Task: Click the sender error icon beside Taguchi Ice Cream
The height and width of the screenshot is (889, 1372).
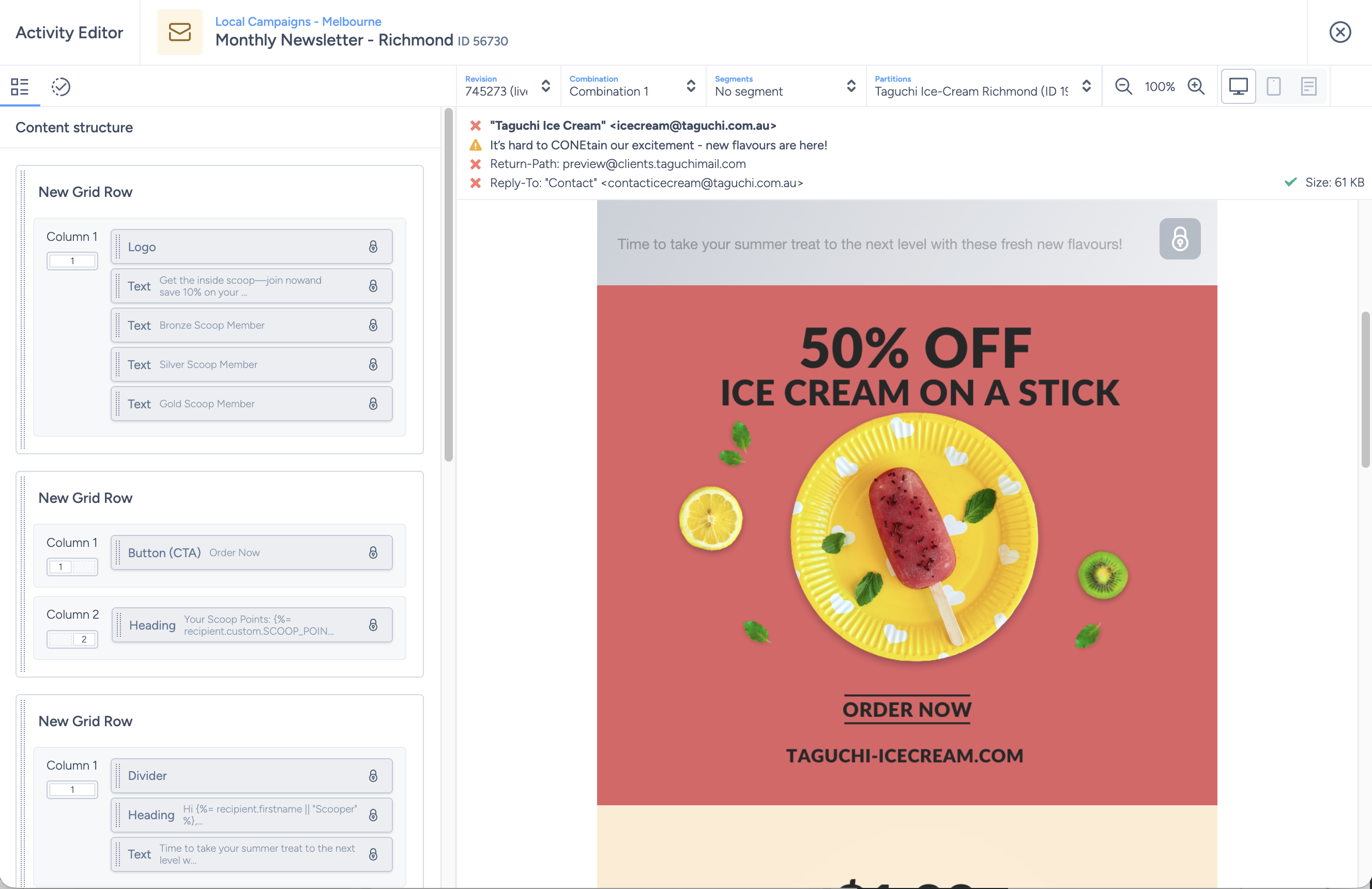Action: [476, 125]
